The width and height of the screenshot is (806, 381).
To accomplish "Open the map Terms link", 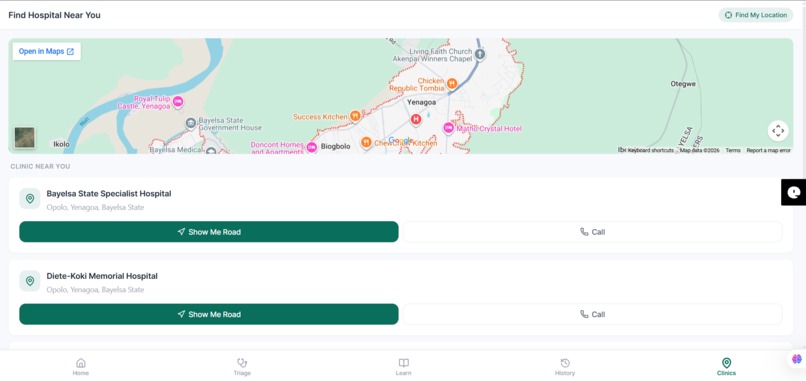I will click(733, 150).
